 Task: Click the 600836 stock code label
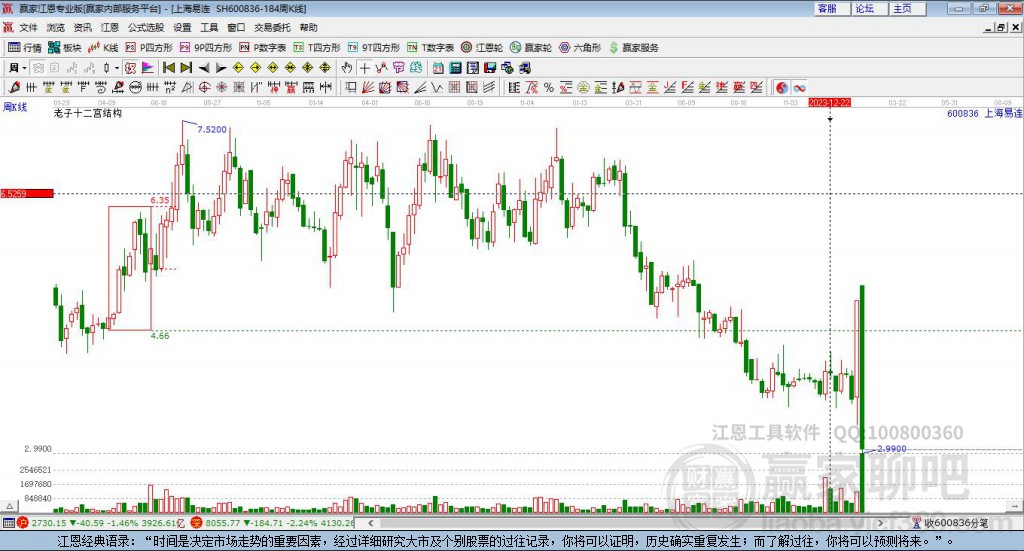(963, 114)
